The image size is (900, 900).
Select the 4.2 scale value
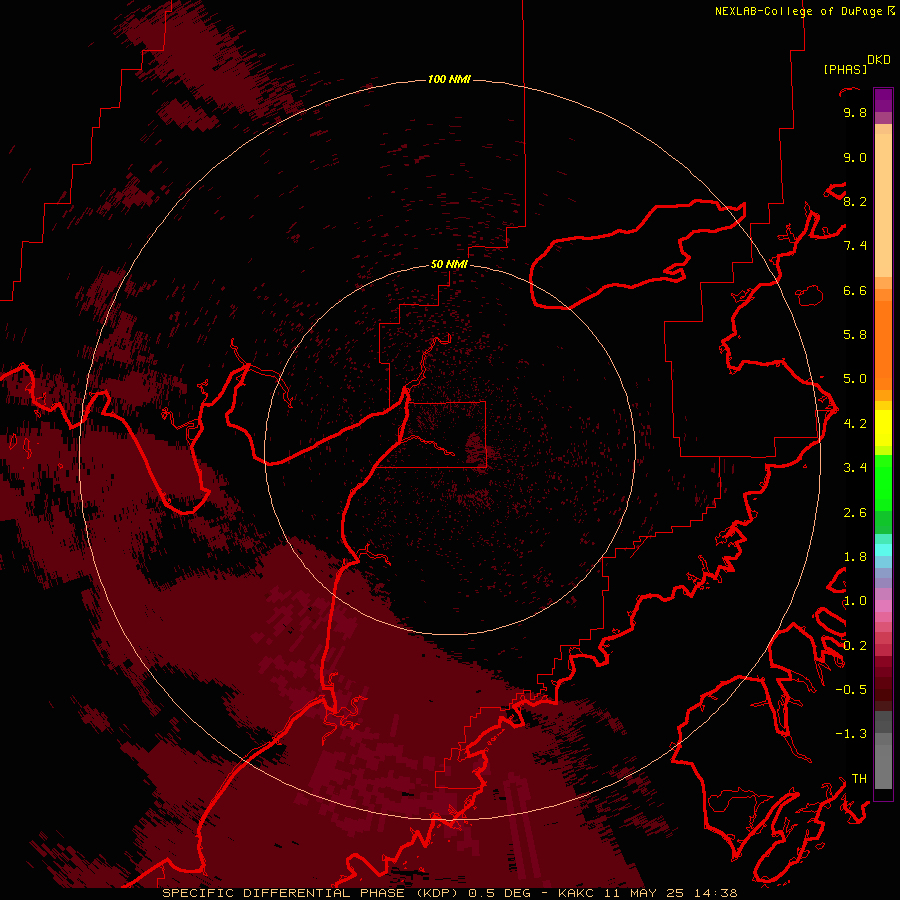[855, 424]
